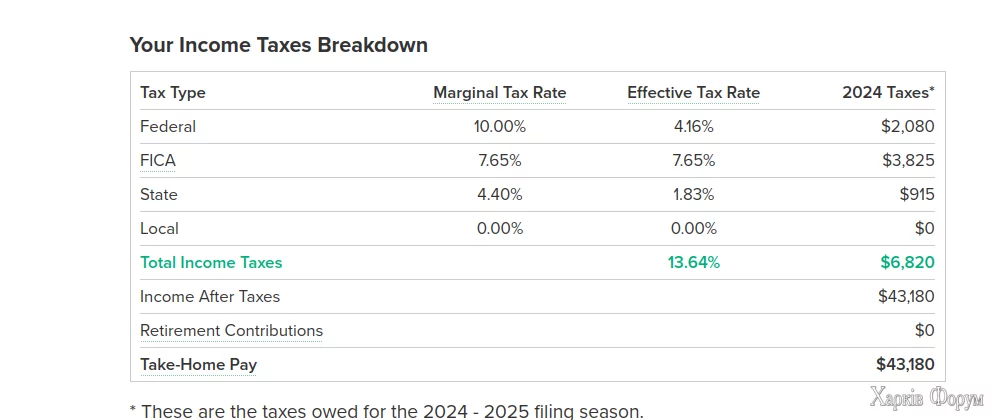Click the State tax type label
Screen dimensions: 999x420
[x=159, y=195]
